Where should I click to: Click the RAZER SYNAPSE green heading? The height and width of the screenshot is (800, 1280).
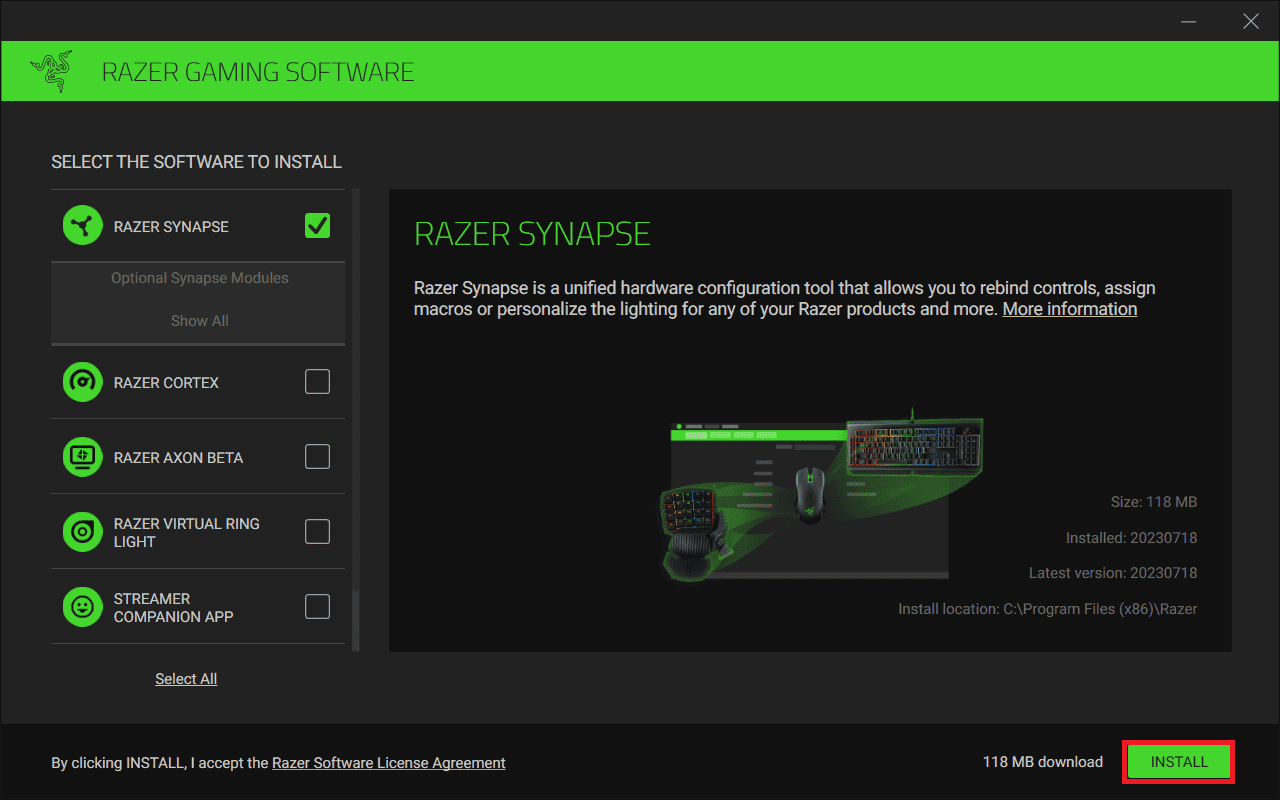click(x=532, y=234)
